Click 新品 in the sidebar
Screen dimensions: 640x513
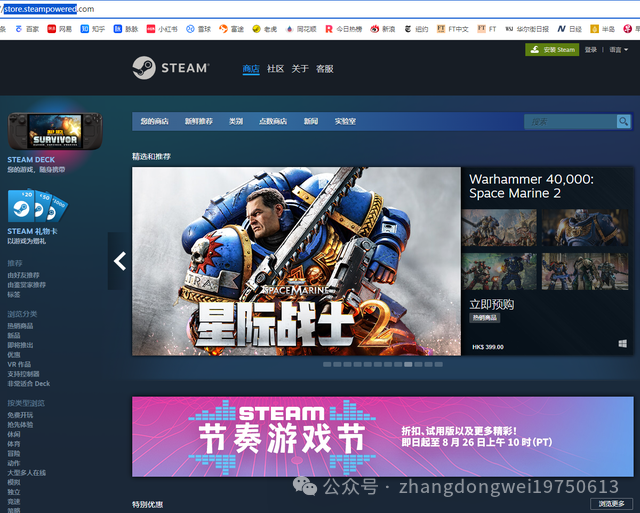pos(13,335)
